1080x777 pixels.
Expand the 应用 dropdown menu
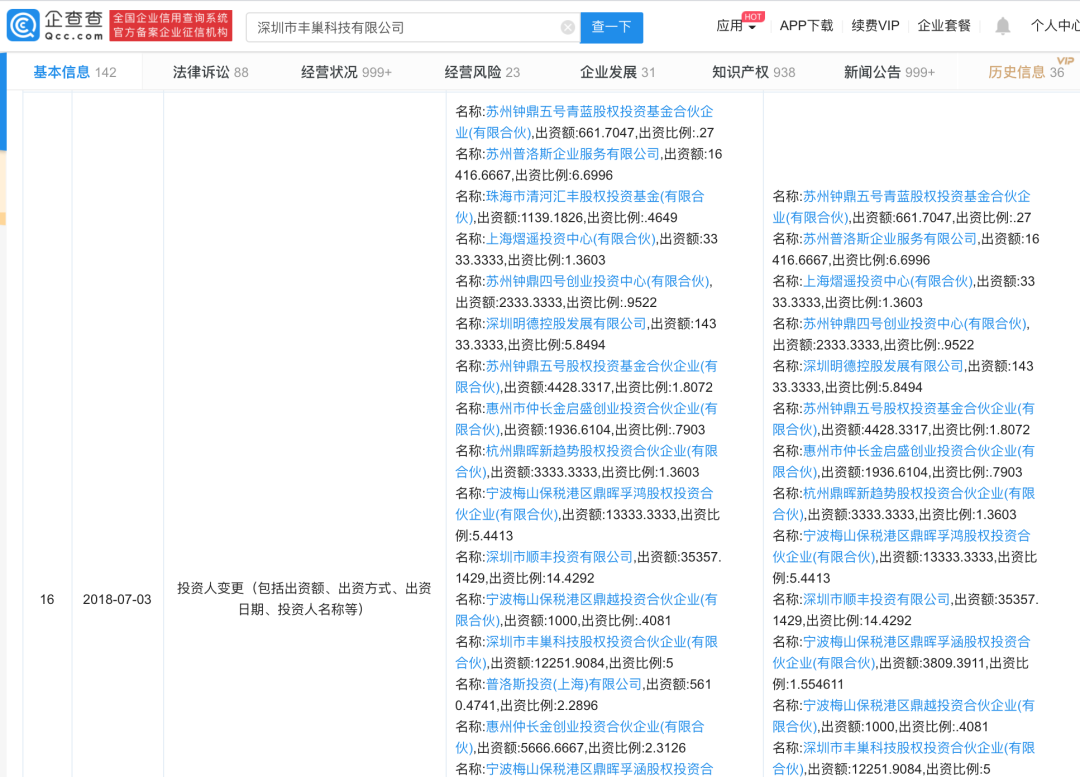[x=736, y=26]
